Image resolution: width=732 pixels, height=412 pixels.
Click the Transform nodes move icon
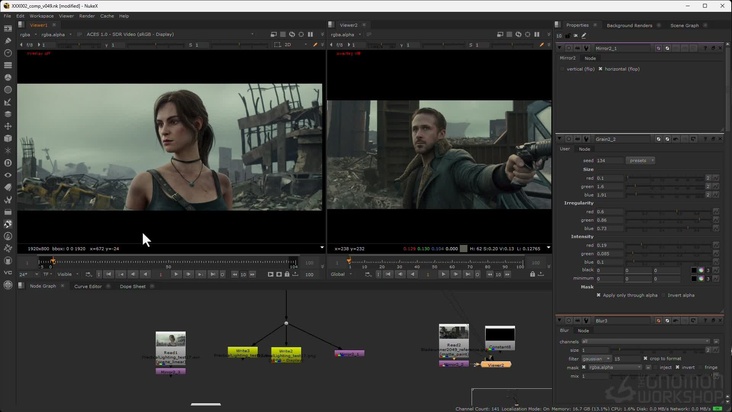pyautogui.click(x=8, y=126)
